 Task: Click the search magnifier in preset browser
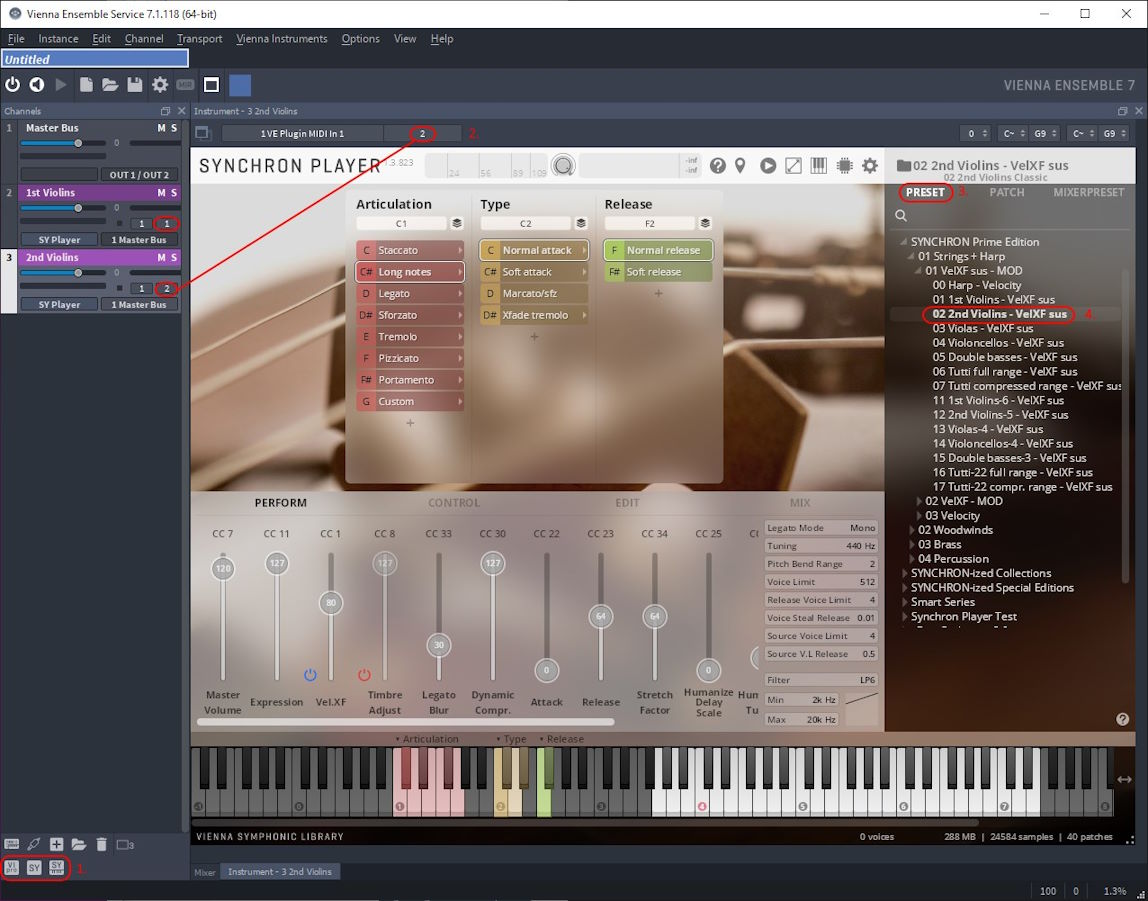point(901,216)
